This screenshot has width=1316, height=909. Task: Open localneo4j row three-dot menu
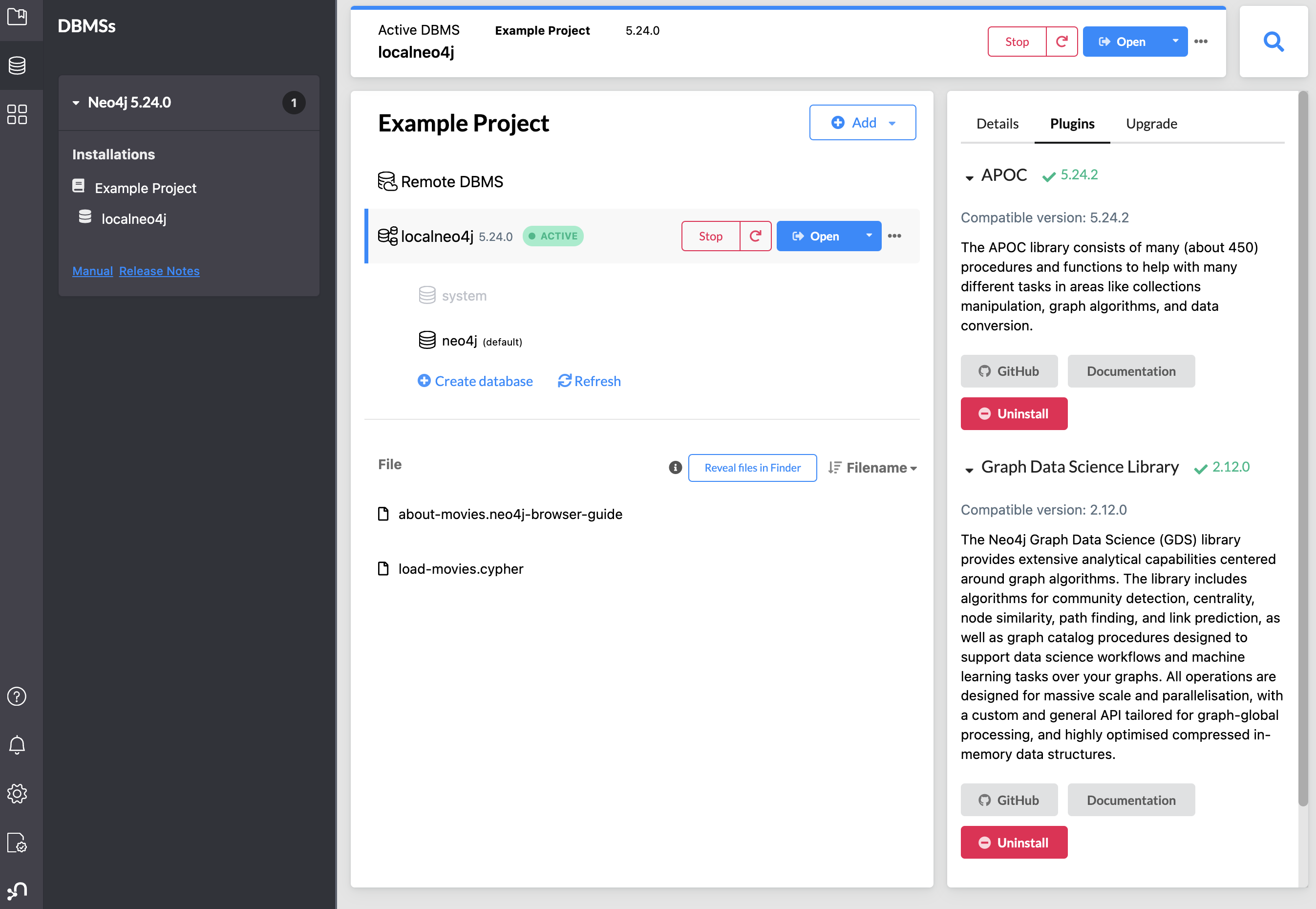[894, 236]
